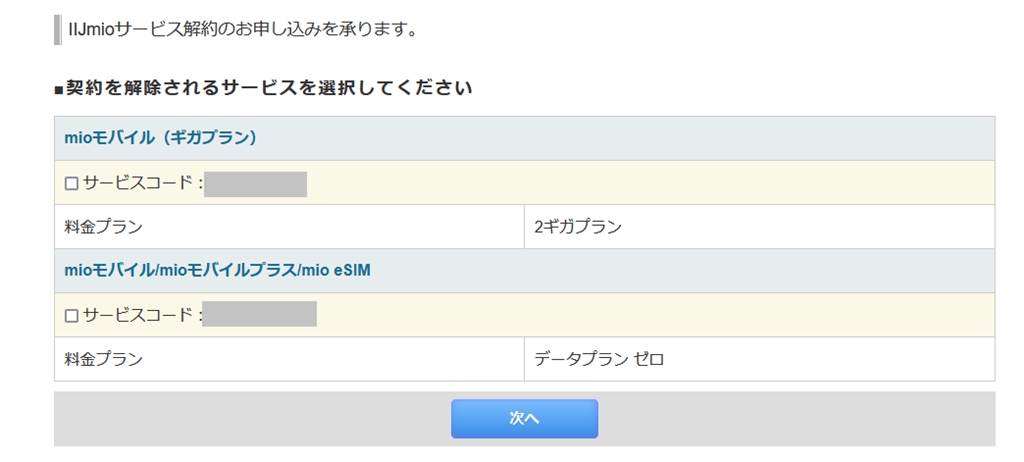
Task: Click the IIJmioサービス解約 intro sentence
Action: (242, 29)
